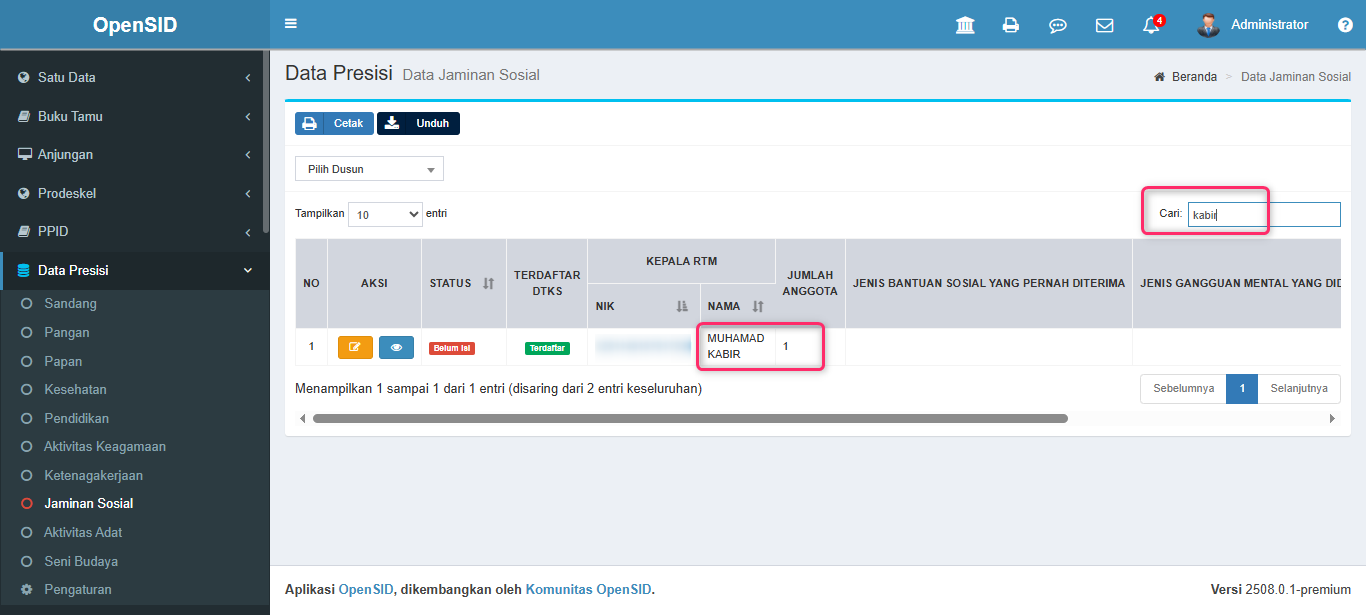The width and height of the screenshot is (1366, 615).
Task: Click the globe icon beside Prodeskel
Action: pyautogui.click(x=24, y=193)
